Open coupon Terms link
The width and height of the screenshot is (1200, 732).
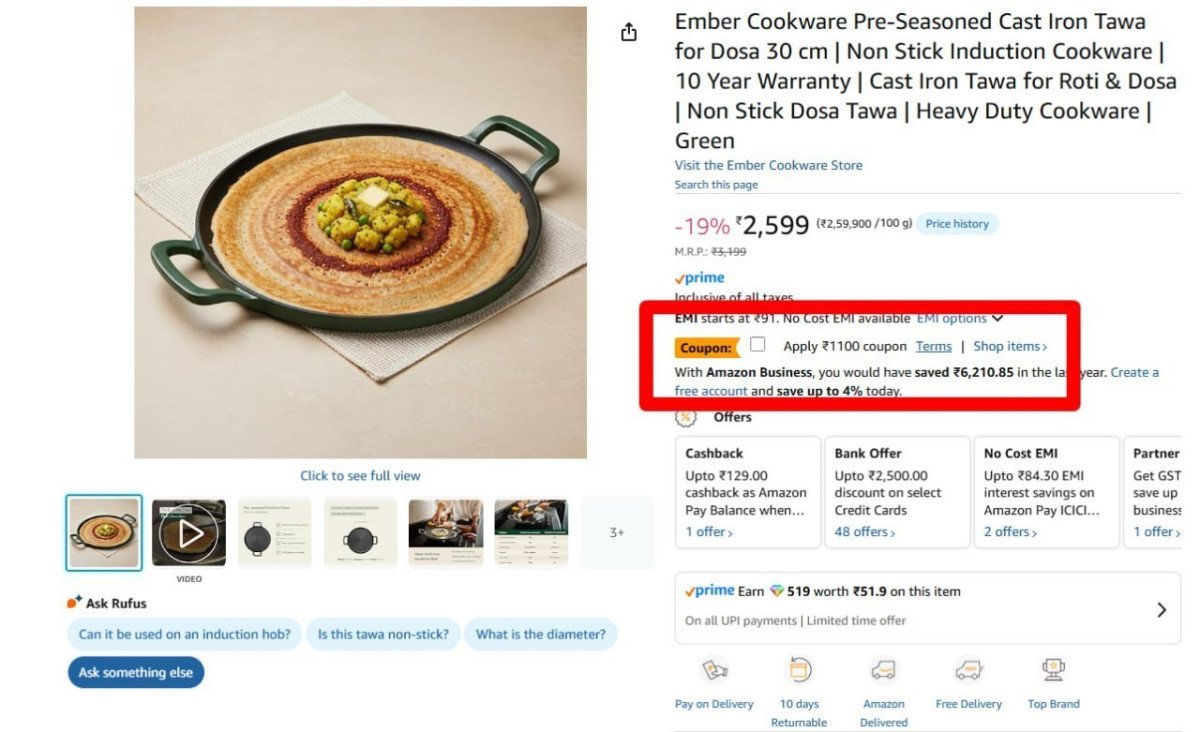[933, 346]
